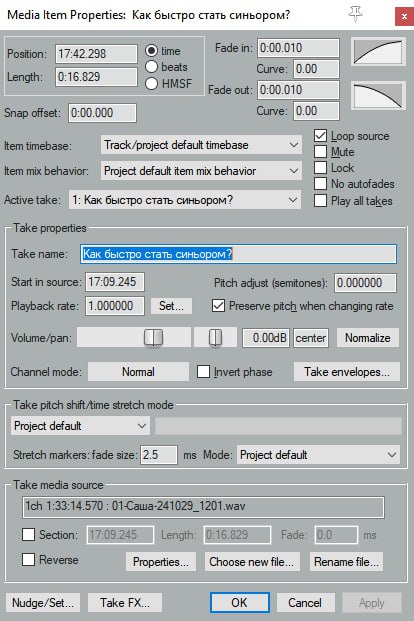Click the Nudge/Set button

coord(43,603)
